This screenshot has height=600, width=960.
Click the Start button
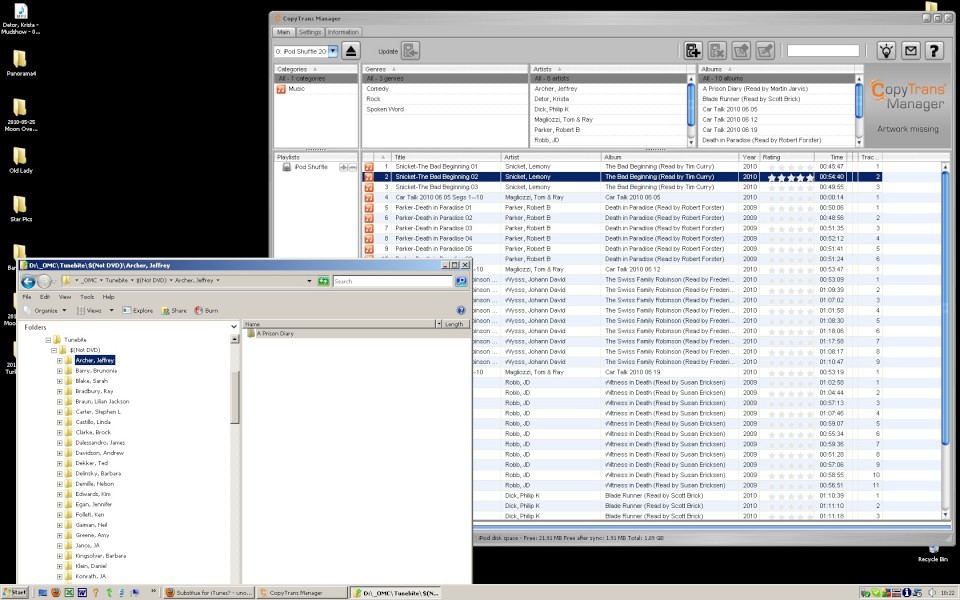pos(15,593)
